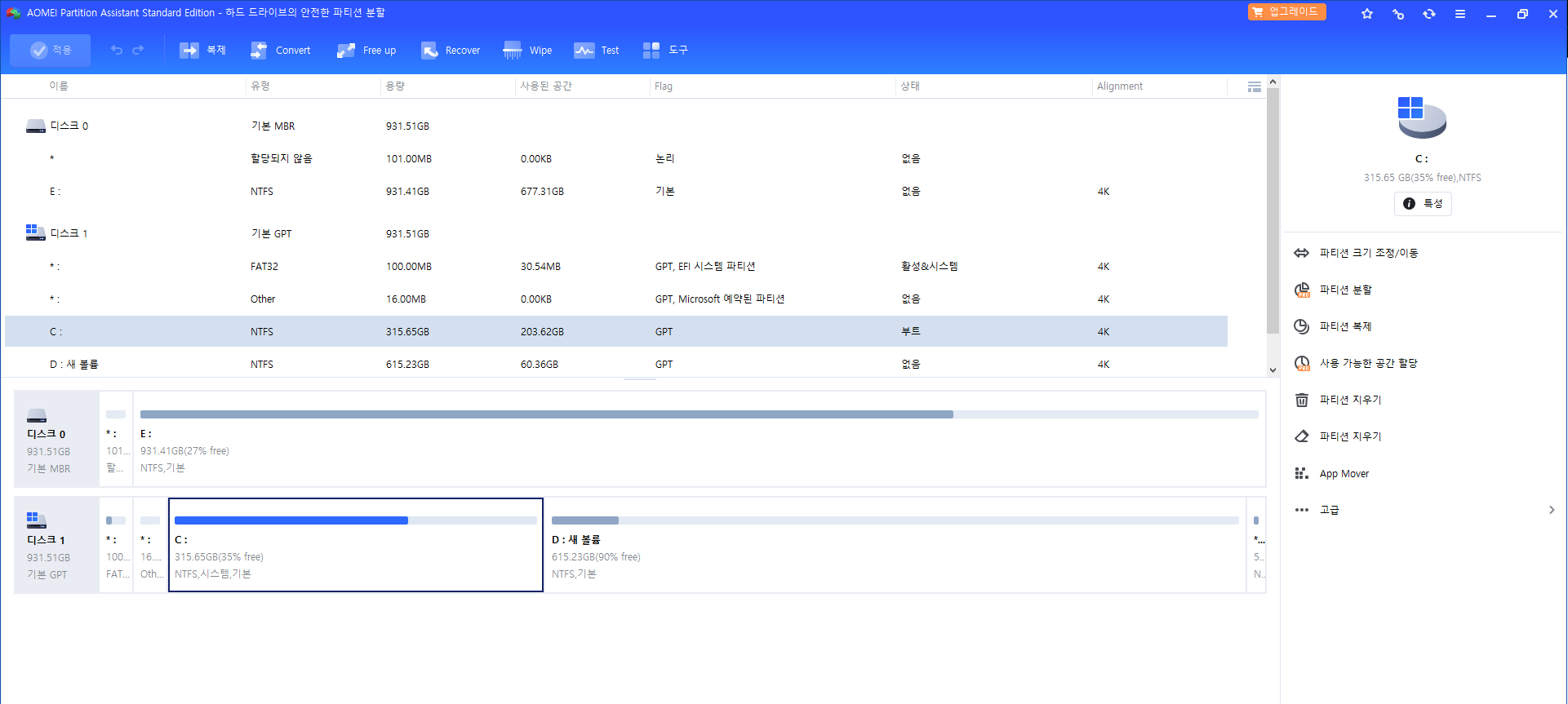Click the 적용 (Apply) button
The height and width of the screenshot is (704, 1568).
pos(50,51)
